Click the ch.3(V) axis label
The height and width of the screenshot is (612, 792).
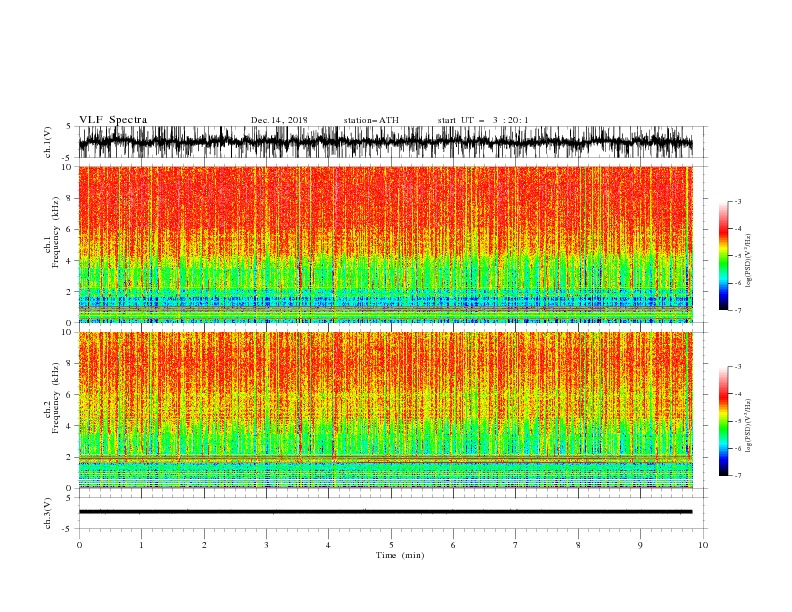47,513
